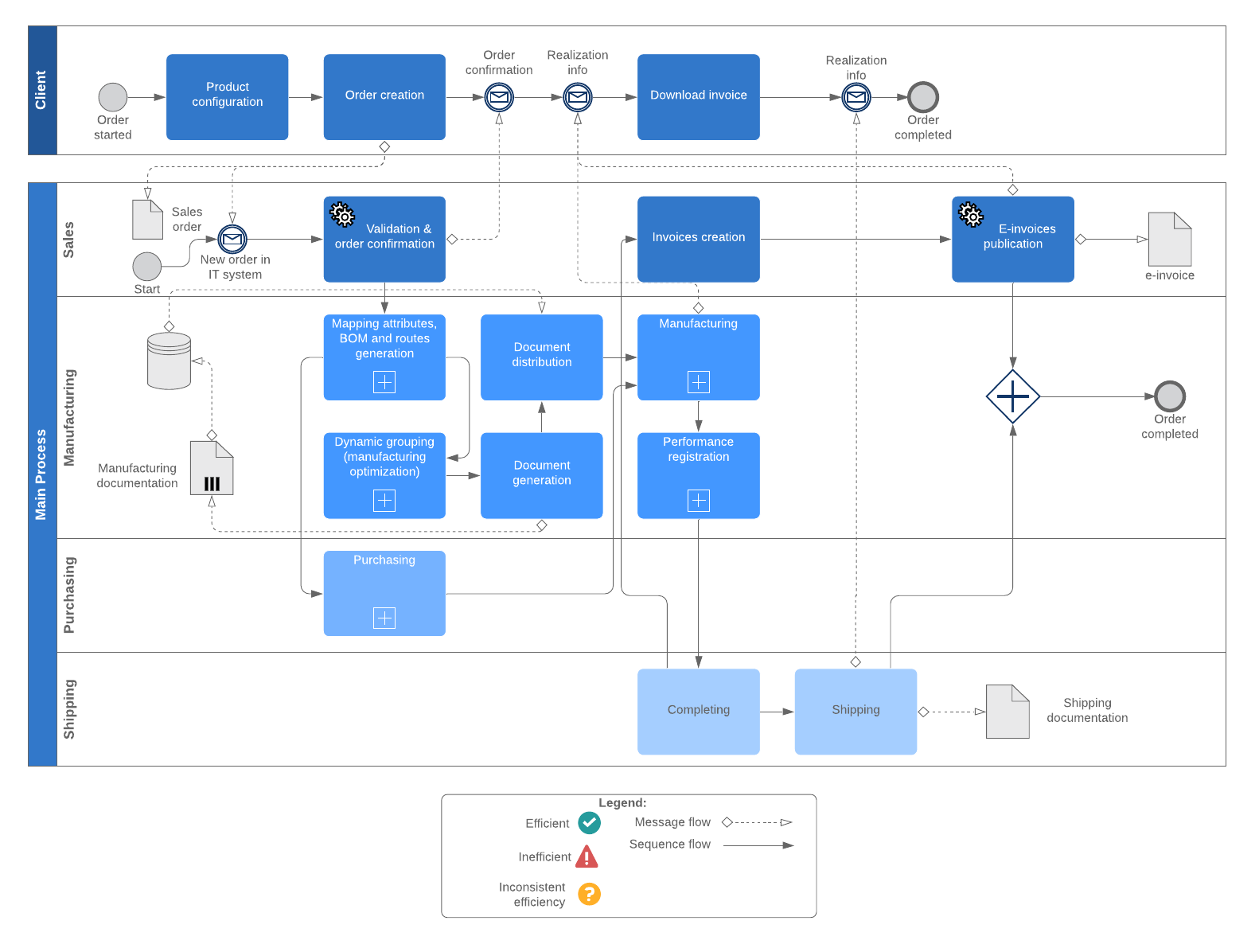1259x952 pixels.
Task: Click the Download invoice task box
Action: point(698,97)
